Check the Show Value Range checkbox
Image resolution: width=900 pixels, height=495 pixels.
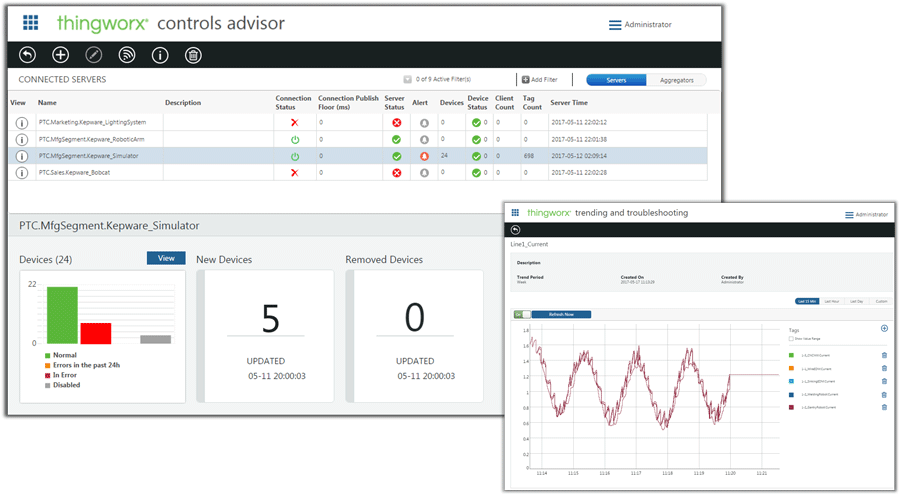pyautogui.click(x=792, y=340)
